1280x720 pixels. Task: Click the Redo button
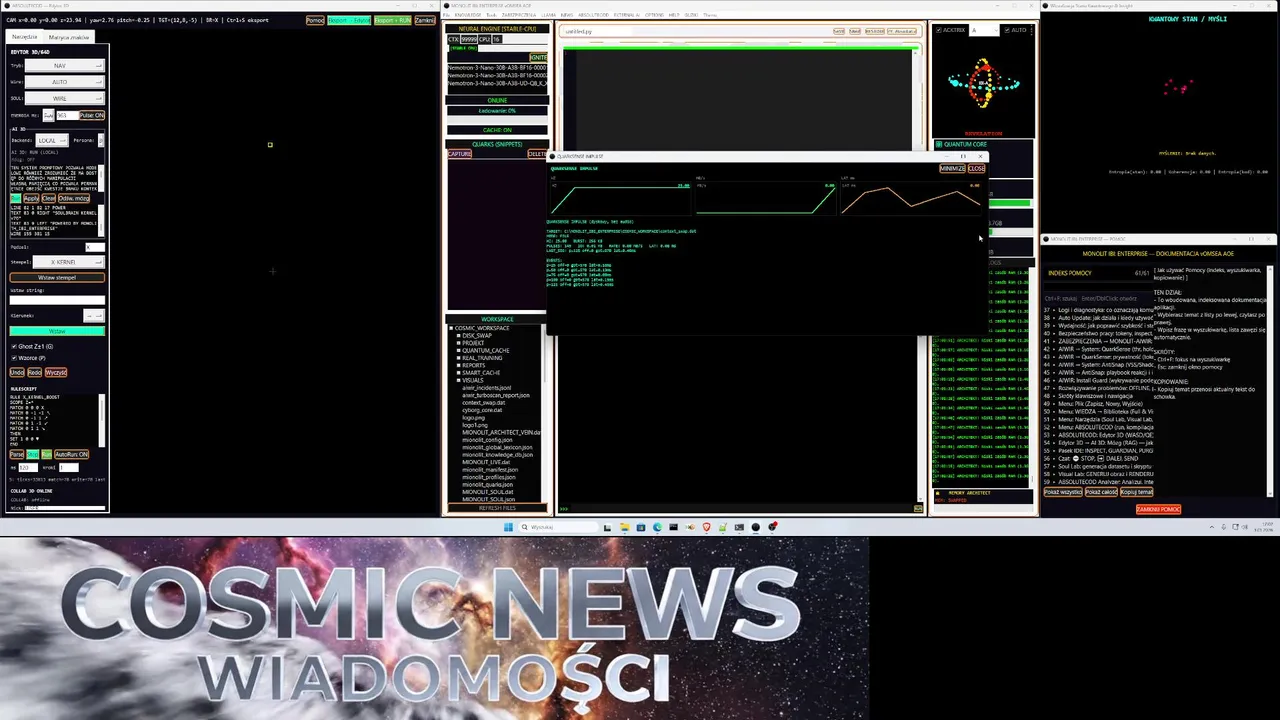(34, 372)
